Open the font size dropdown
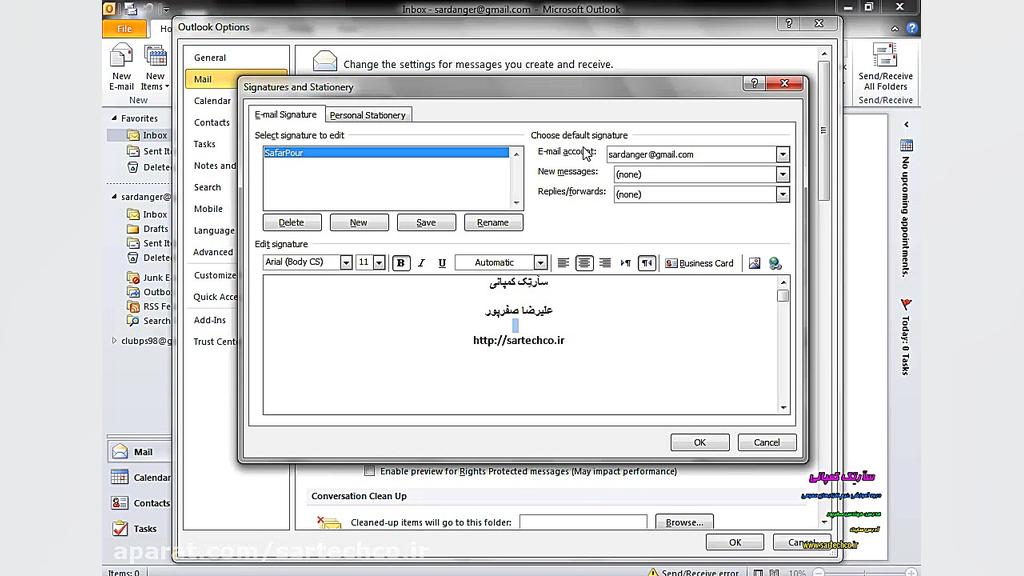Screen dimensions: 1024x576 click(379, 262)
